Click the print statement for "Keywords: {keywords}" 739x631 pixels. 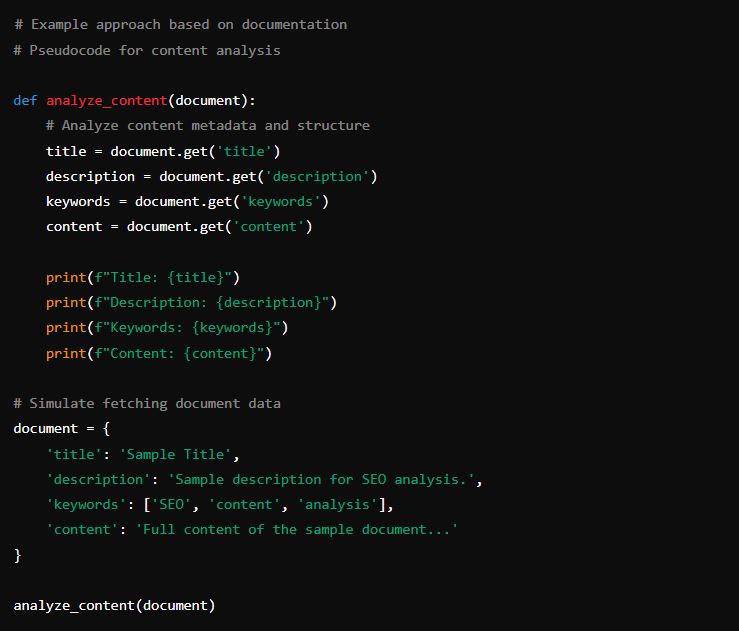(x=167, y=327)
